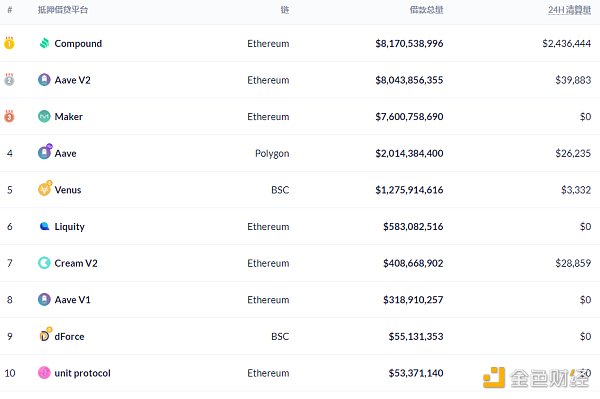Sort by the total borrowed column header
The image size is (600, 399).
point(426,10)
